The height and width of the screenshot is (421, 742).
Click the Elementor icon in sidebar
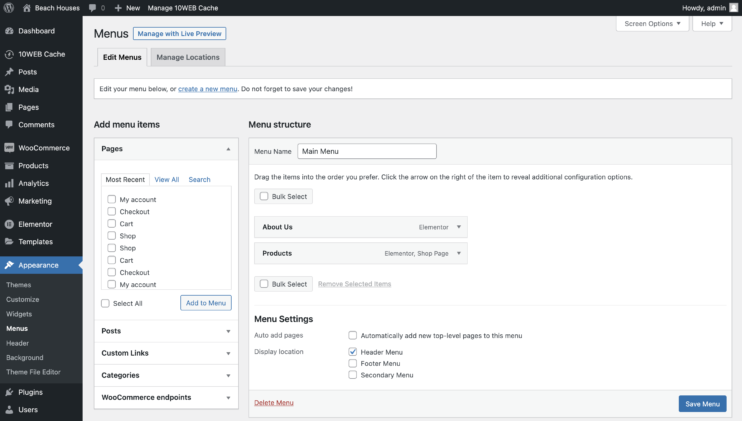(x=9, y=224)
